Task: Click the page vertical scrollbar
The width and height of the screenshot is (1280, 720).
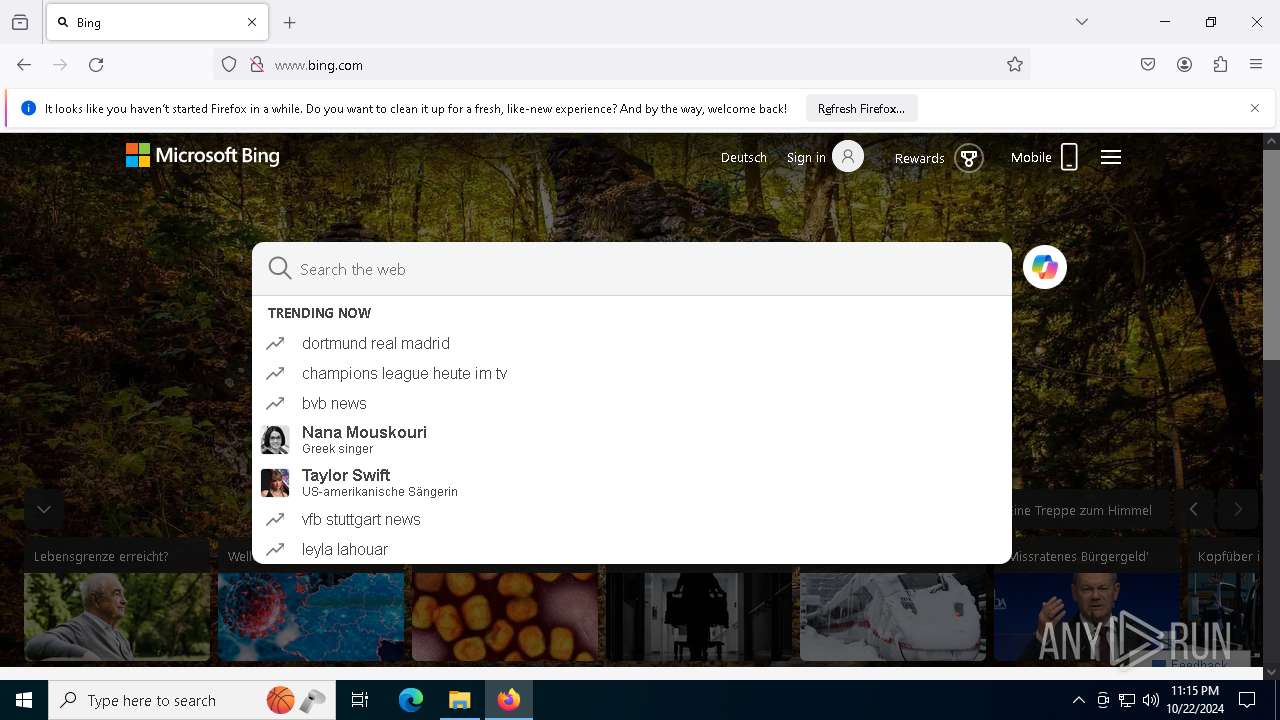Action: 1271,255
